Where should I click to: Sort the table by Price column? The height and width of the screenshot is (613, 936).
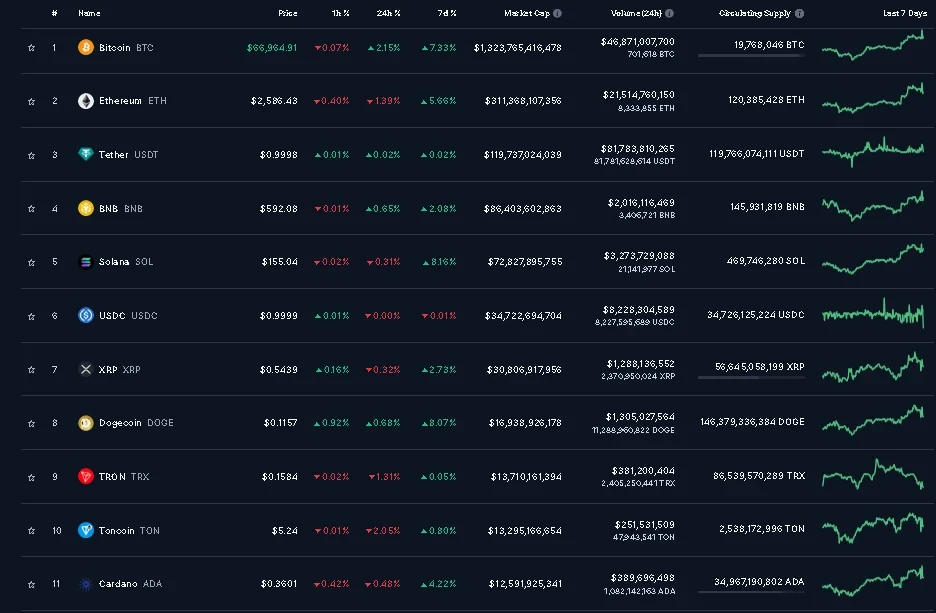pyautogui.click(x=288, y=14)
